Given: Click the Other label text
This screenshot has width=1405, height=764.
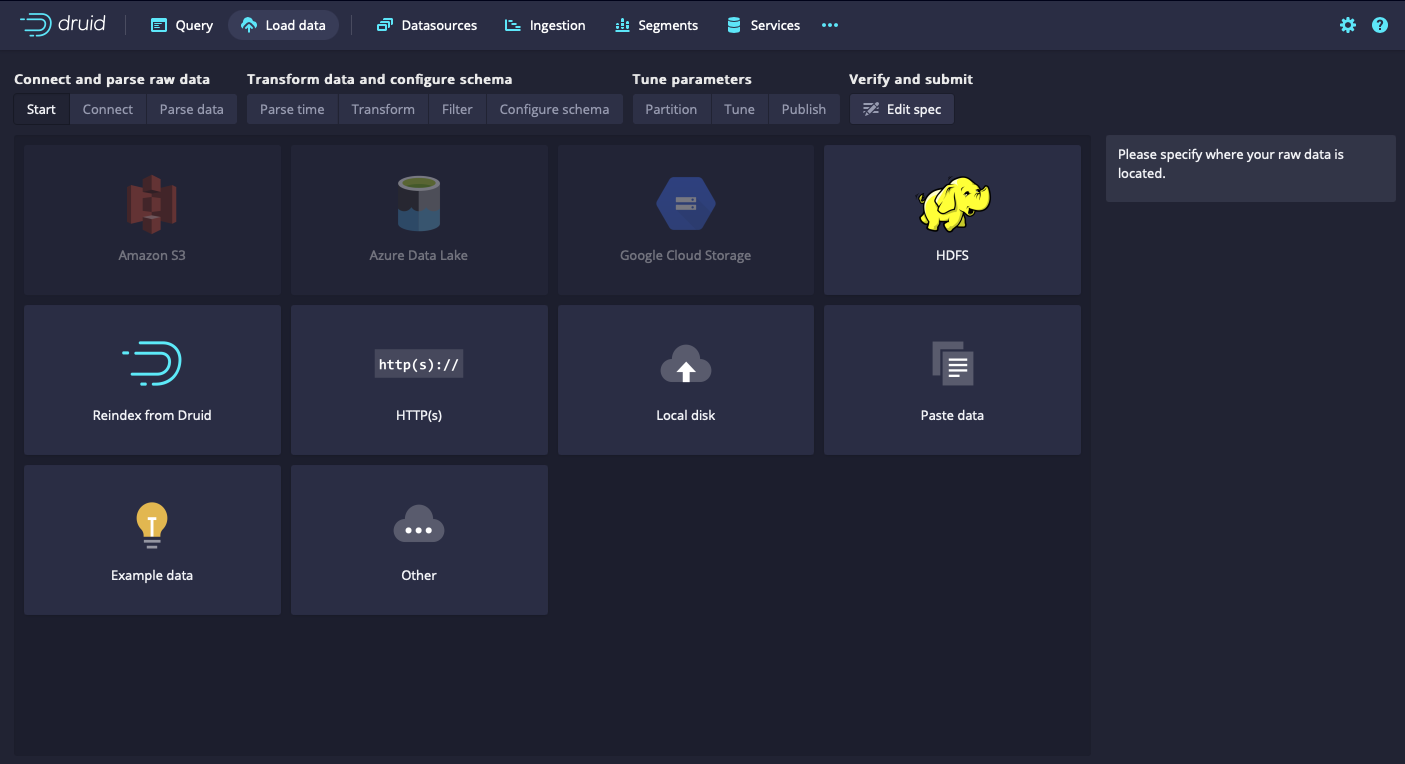Looking at the screenshot, I should click(419, 575).
